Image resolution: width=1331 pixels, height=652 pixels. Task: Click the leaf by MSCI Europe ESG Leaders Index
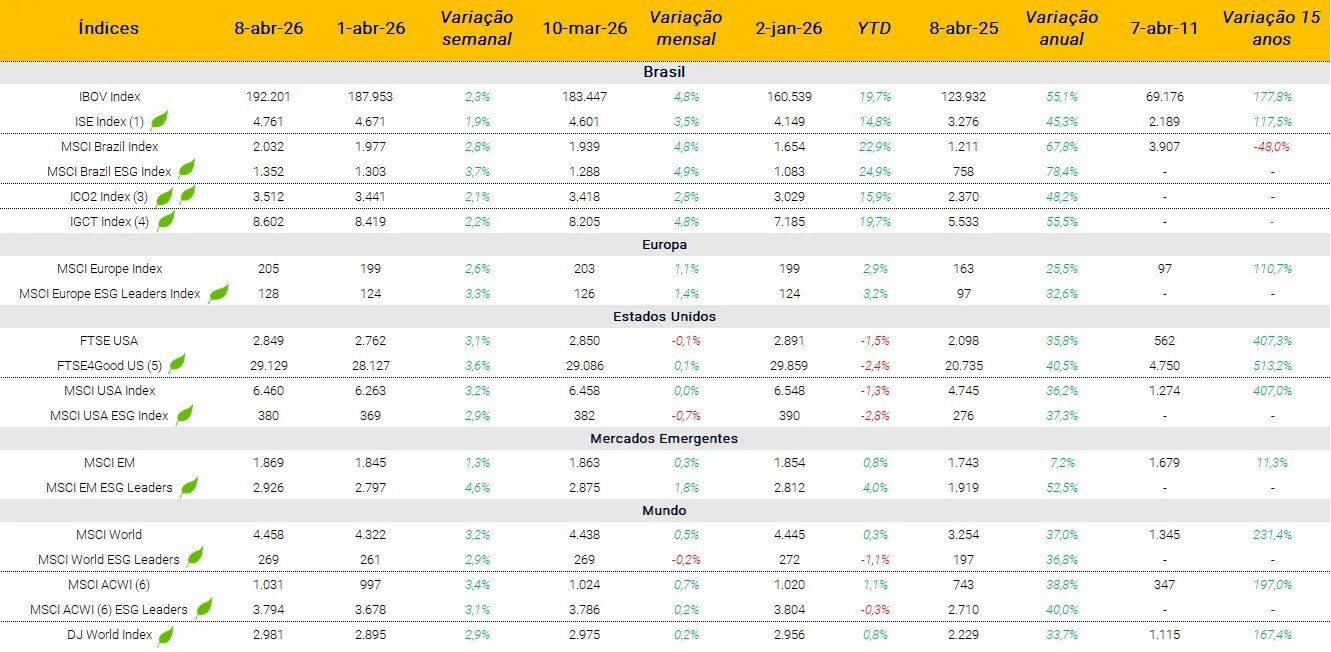(217, 293)
